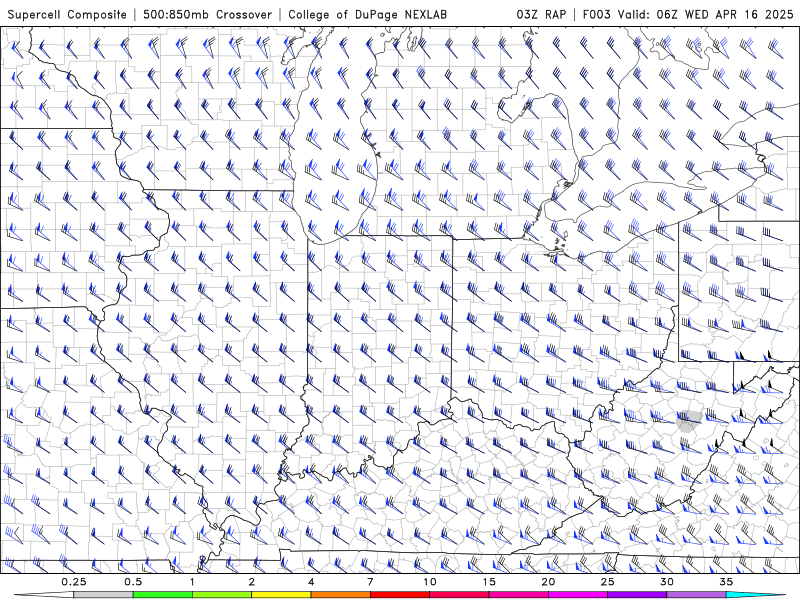Select the lavender 30–35 legend swatch
This screenshot has width=800, height=600.
pyautogui.click(x=696, y=595)
